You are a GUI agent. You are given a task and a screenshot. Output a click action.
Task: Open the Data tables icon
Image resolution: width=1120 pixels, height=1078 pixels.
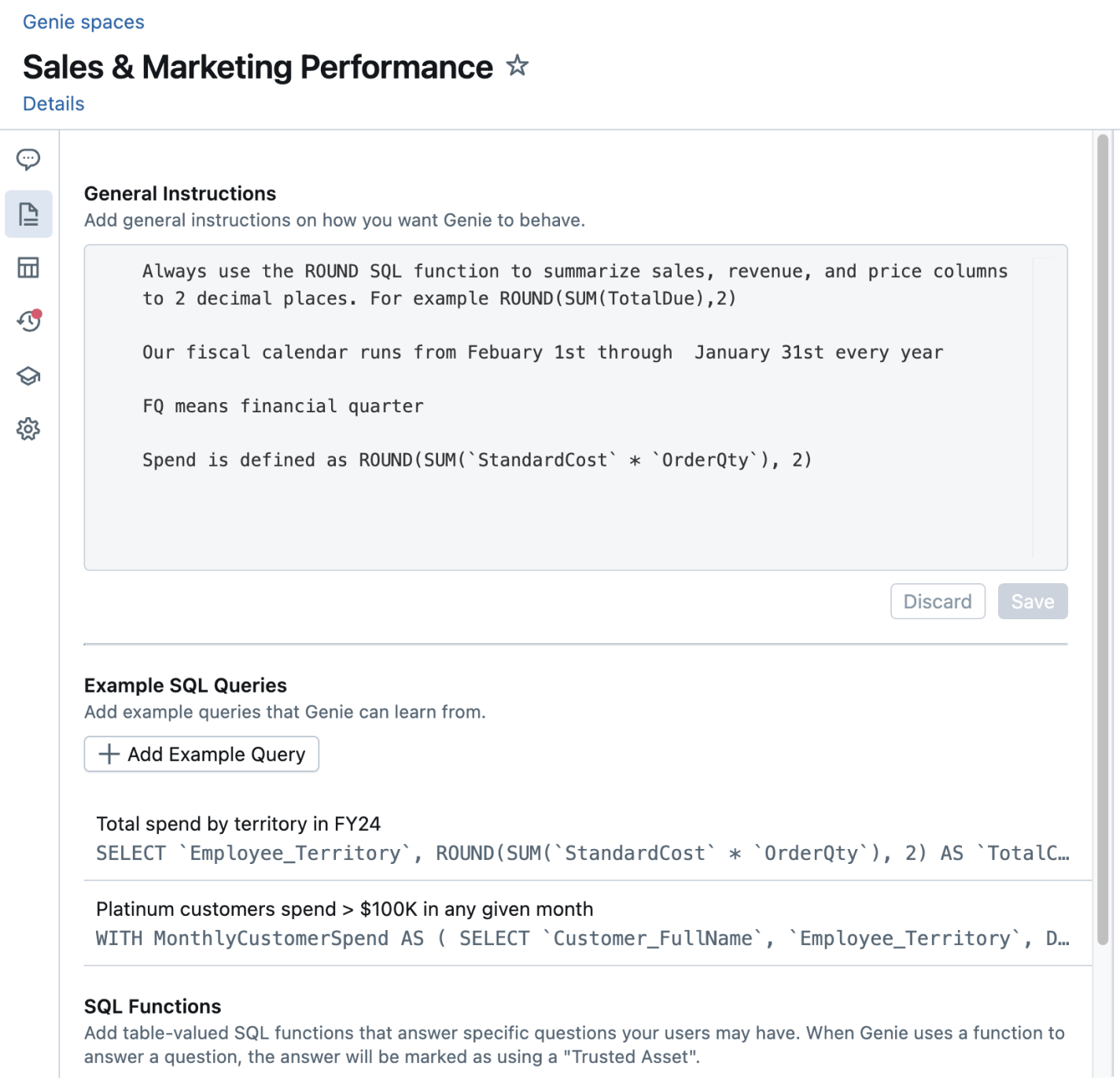point(28,268)
